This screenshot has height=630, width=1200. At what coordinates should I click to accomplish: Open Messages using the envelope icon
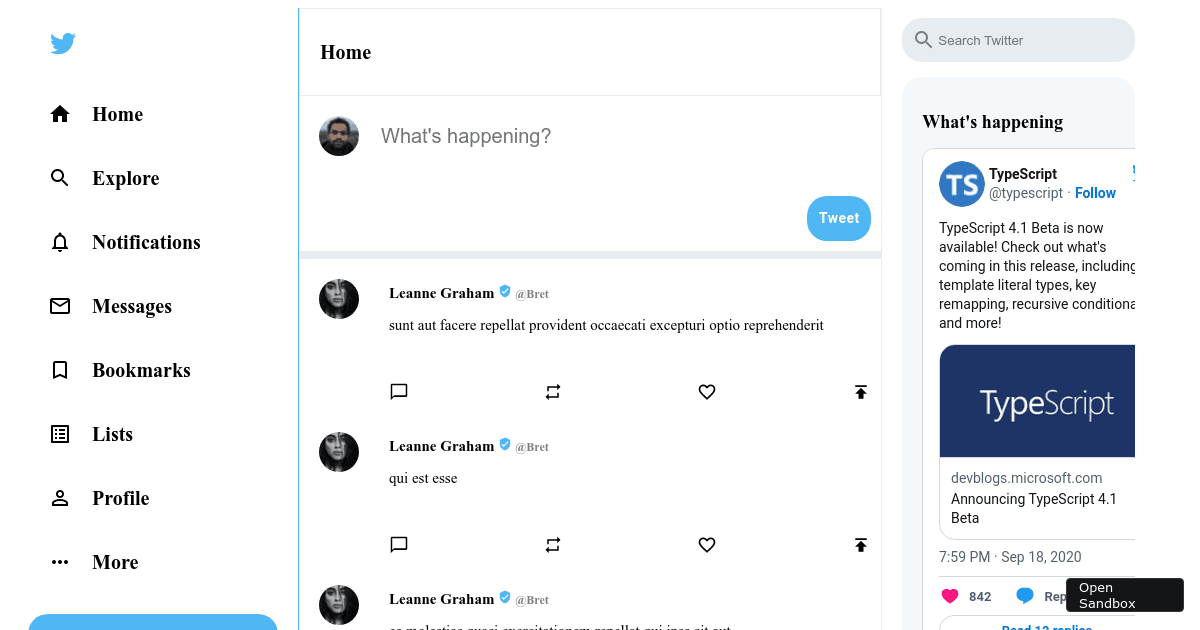(60, 306)
